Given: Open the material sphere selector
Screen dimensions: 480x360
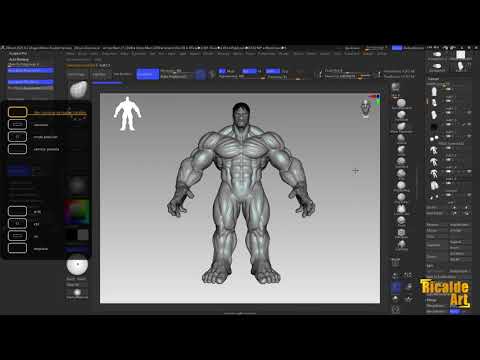Looking at the screenshot, I should (77, 265).
